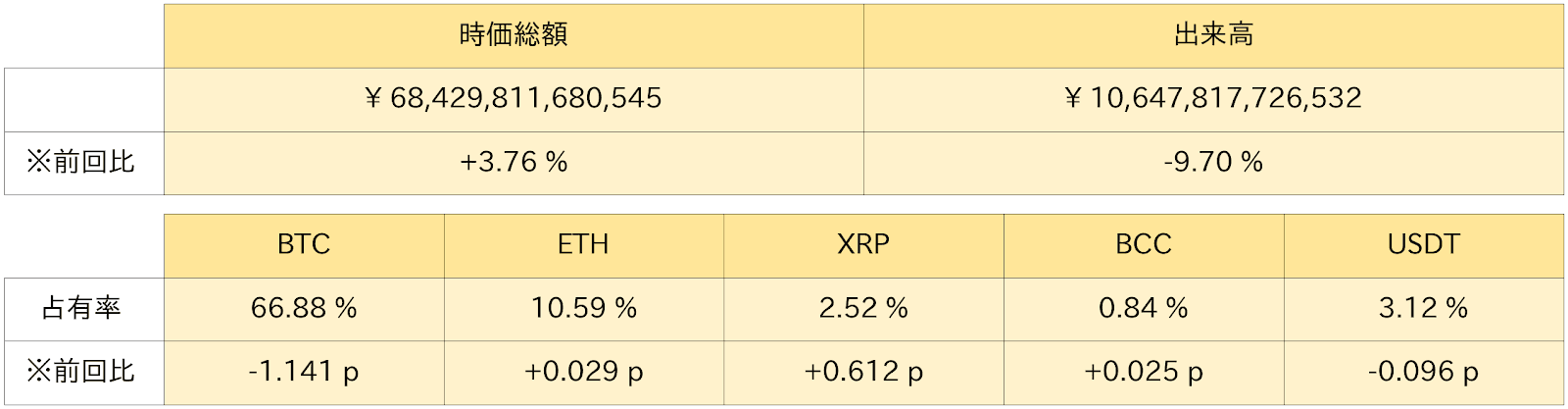The image size is (1568, 409).
Task: Click the USDT column header
Action: 1423,244
